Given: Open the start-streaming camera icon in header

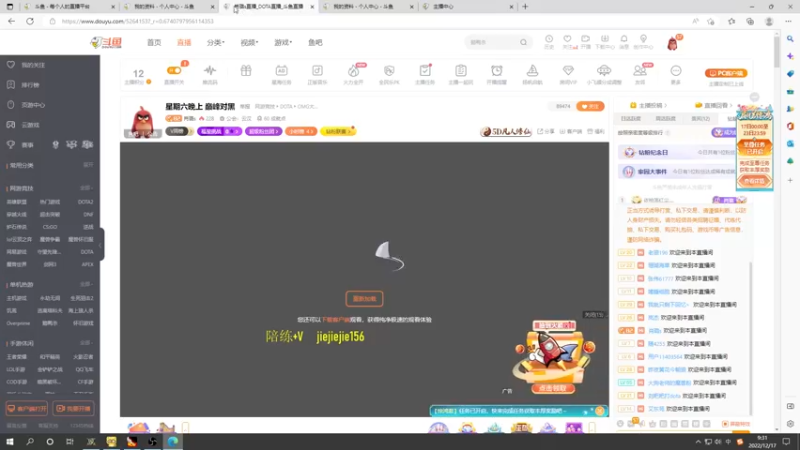Looking at the screenshot, I should [585, 42].
